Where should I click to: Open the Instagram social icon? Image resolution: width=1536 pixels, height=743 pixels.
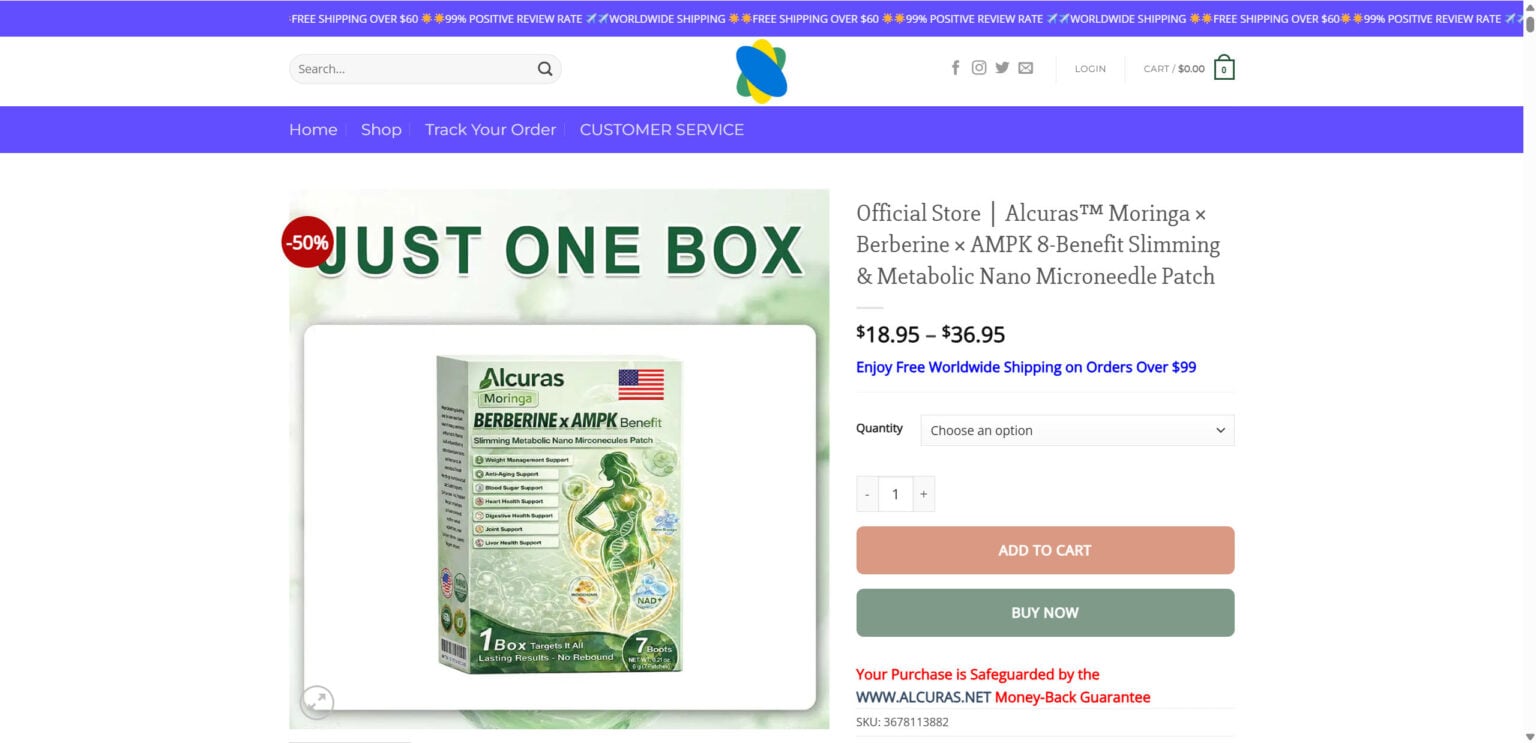point(979,68)
